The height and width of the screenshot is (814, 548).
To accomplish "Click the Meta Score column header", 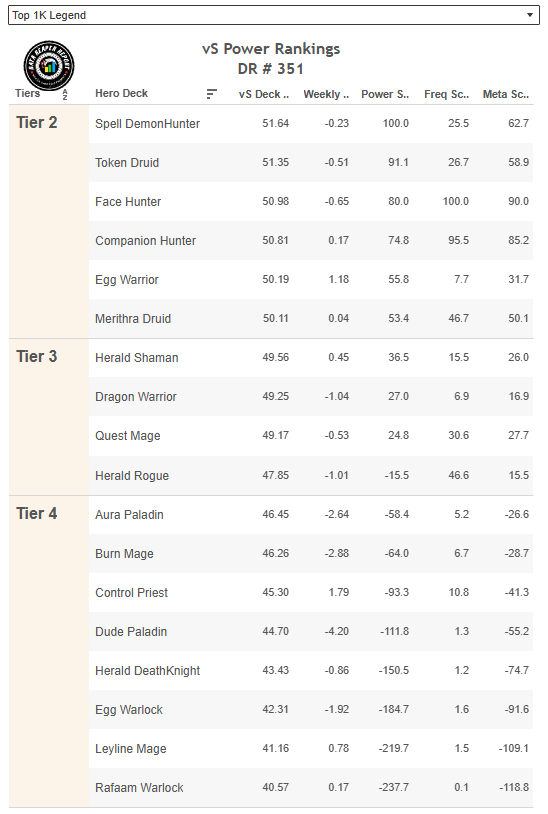I will [x=506, y=94].
